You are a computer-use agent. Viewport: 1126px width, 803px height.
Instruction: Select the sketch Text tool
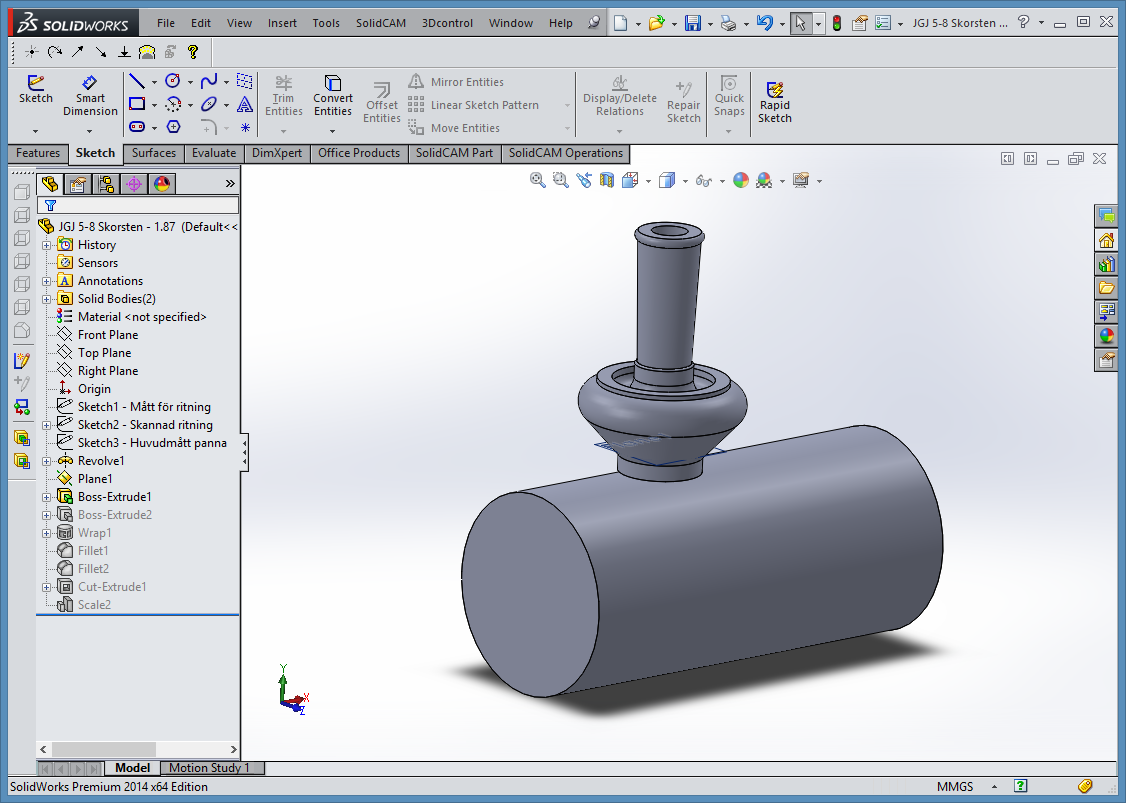click(245, 104)
